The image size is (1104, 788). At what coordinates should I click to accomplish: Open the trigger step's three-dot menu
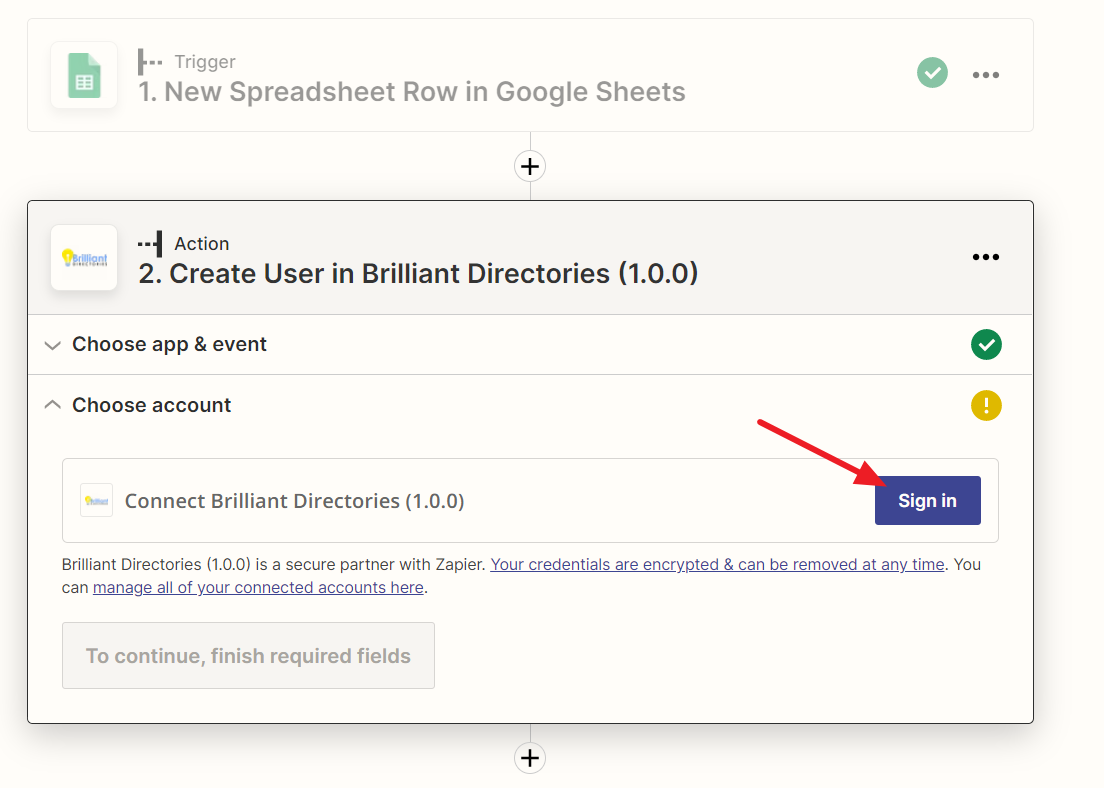click(985, 75)
